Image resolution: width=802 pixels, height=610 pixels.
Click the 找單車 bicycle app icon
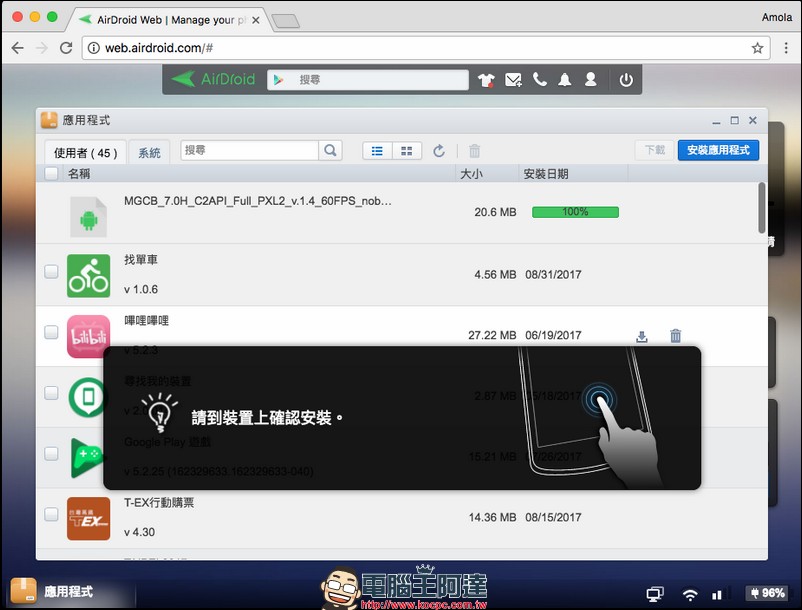pos(88,276)
